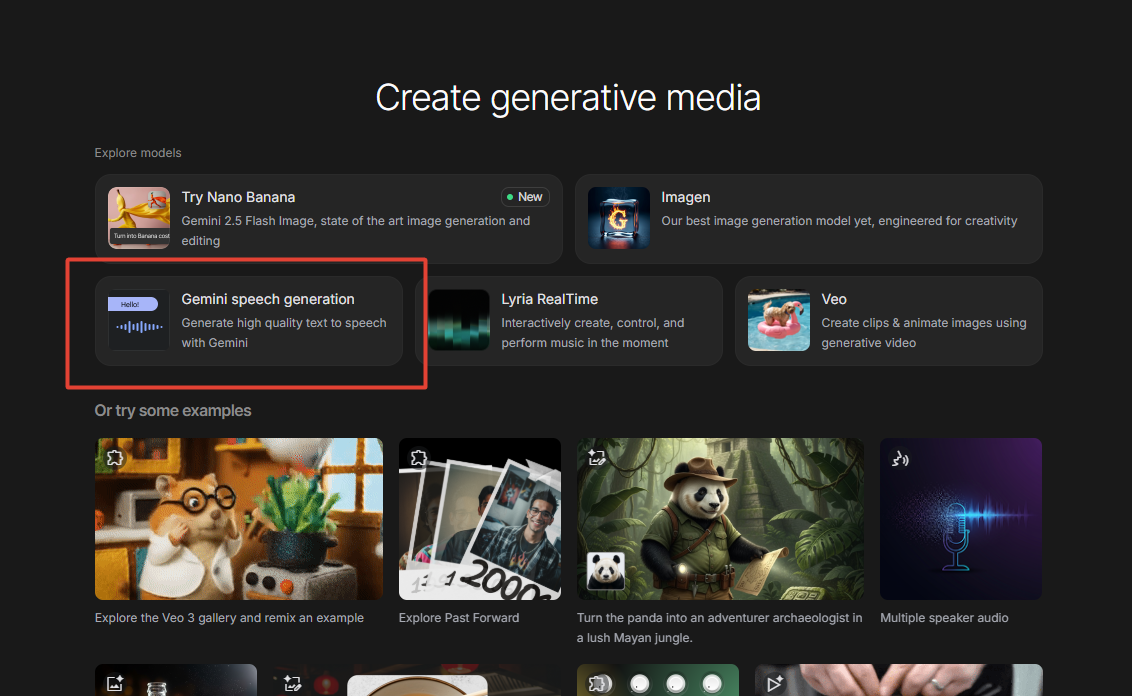Click 'Interactively create, control, and perform music' text

tap(593, 333)
